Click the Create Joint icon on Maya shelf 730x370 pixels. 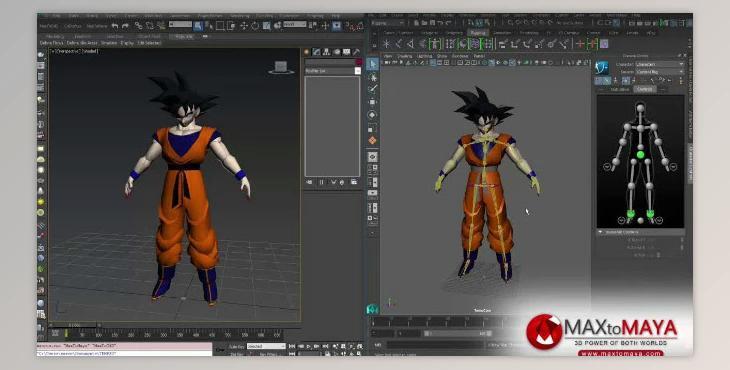pyautogui.click(x=399, y=44)
